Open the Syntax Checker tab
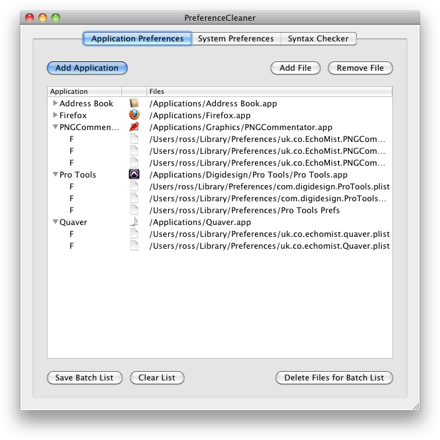The width and height of the screenshot is (440, 440). point(318,39)
